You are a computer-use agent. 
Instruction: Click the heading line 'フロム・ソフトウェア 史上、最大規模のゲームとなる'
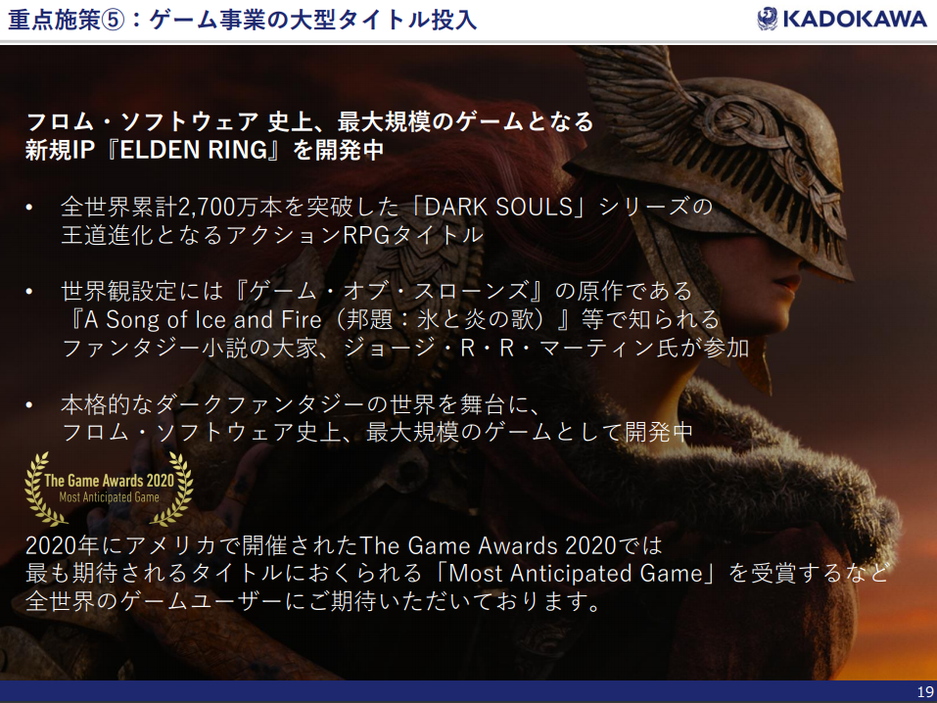tap(310, 122)
